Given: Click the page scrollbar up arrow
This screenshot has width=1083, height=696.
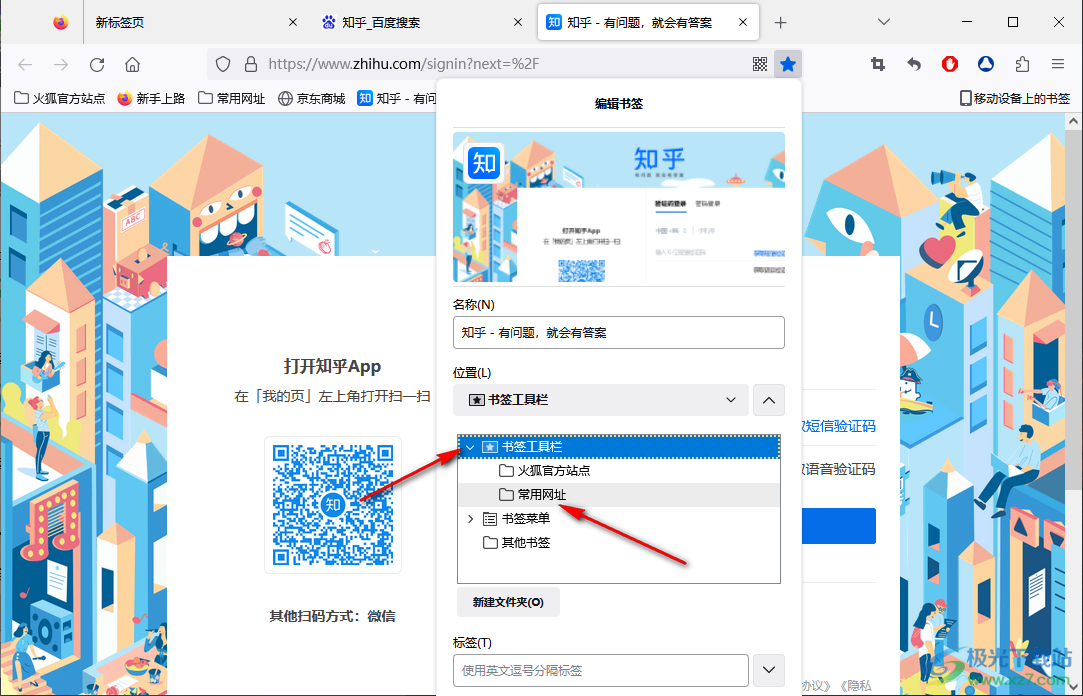Looking at the screenshot, I should 1073,122.
